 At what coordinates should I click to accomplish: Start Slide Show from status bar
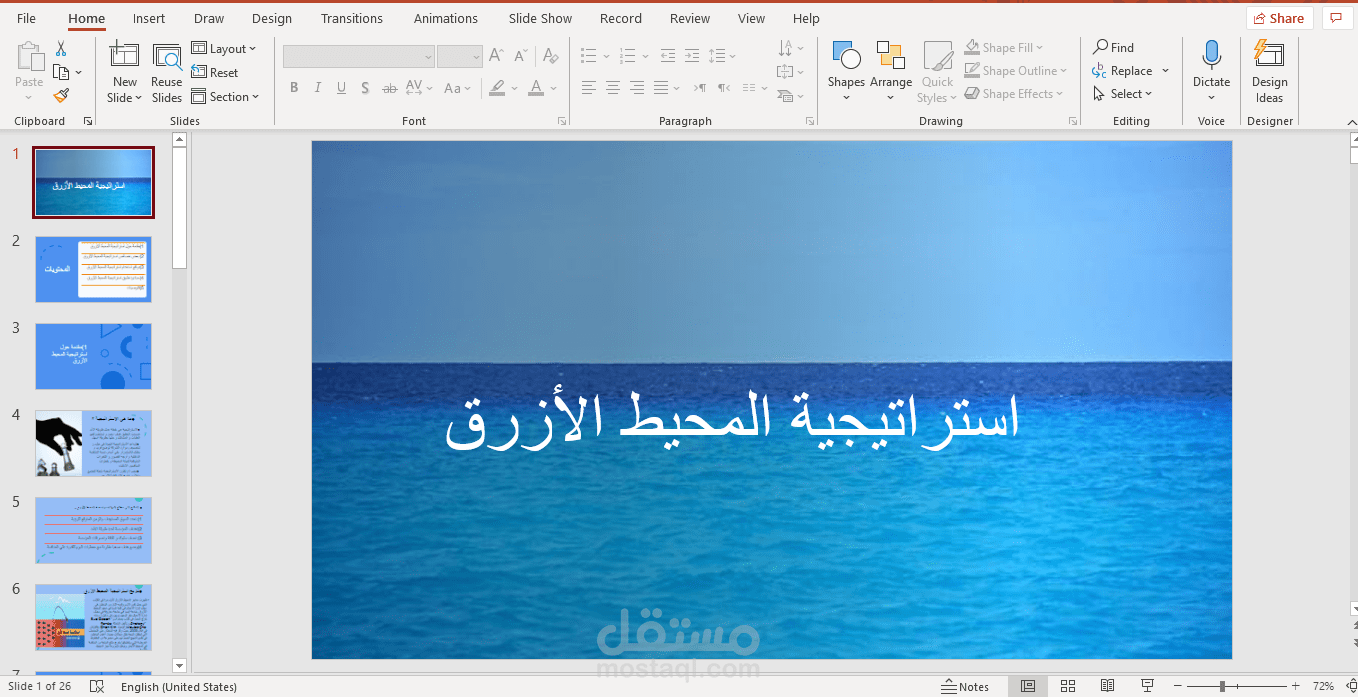pyautogui.click(x=1146, y=686)
